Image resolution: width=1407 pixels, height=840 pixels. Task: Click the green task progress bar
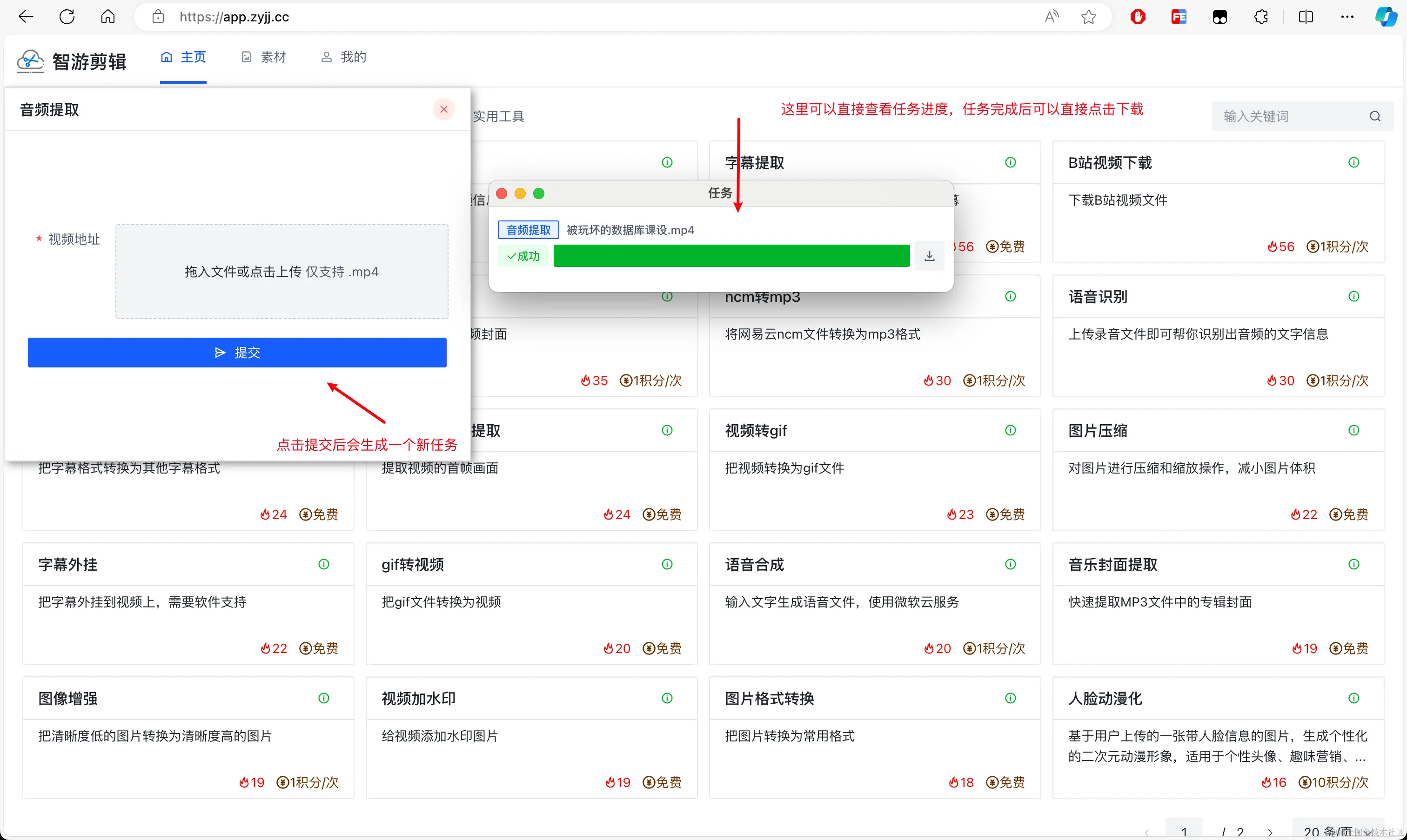click(x=731, y=256)
